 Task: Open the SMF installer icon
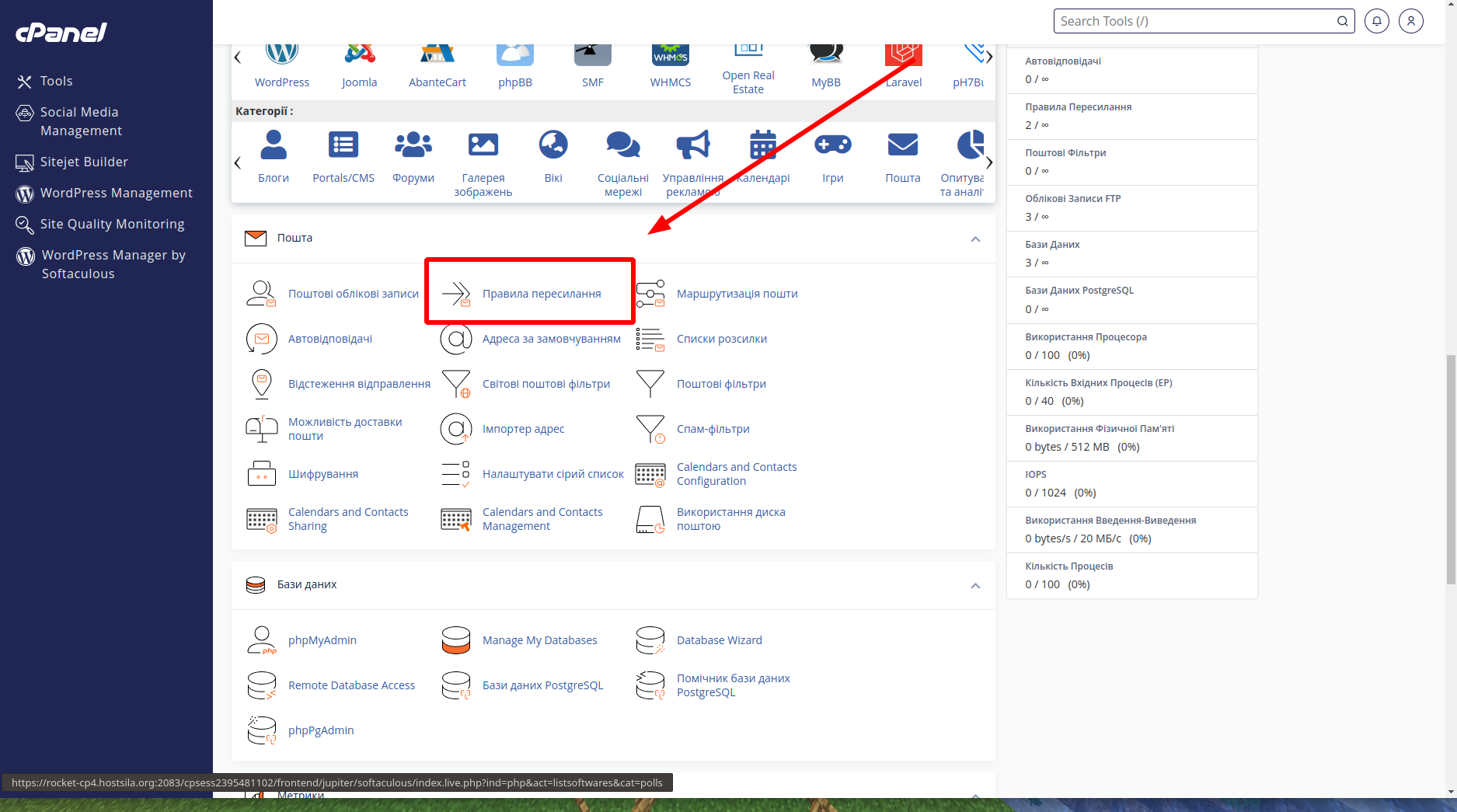coord(592,54)
